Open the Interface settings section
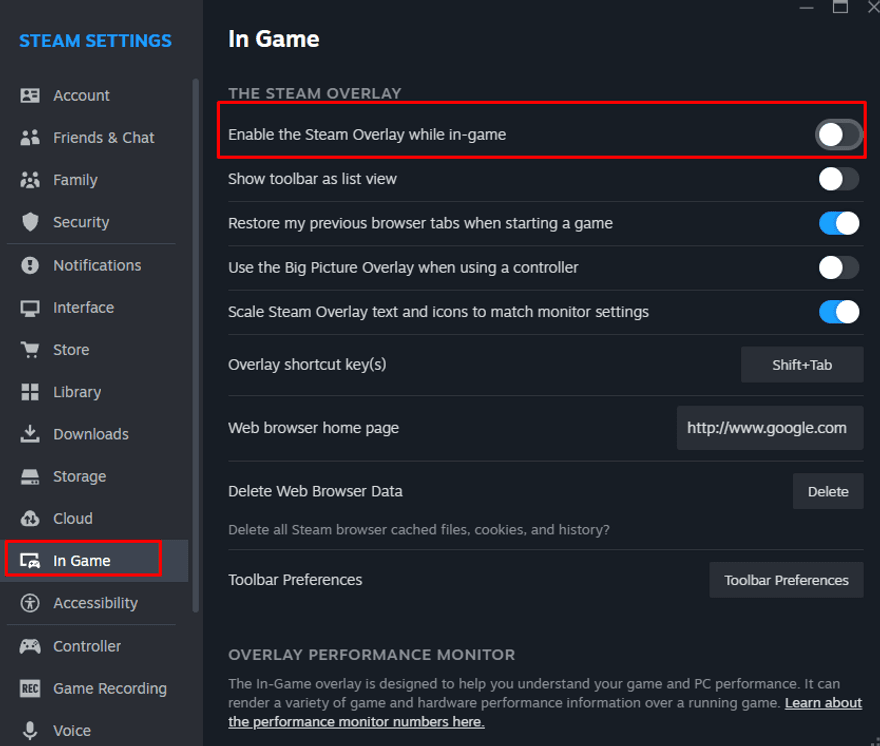The image size is (880, 746). (83, 307)
